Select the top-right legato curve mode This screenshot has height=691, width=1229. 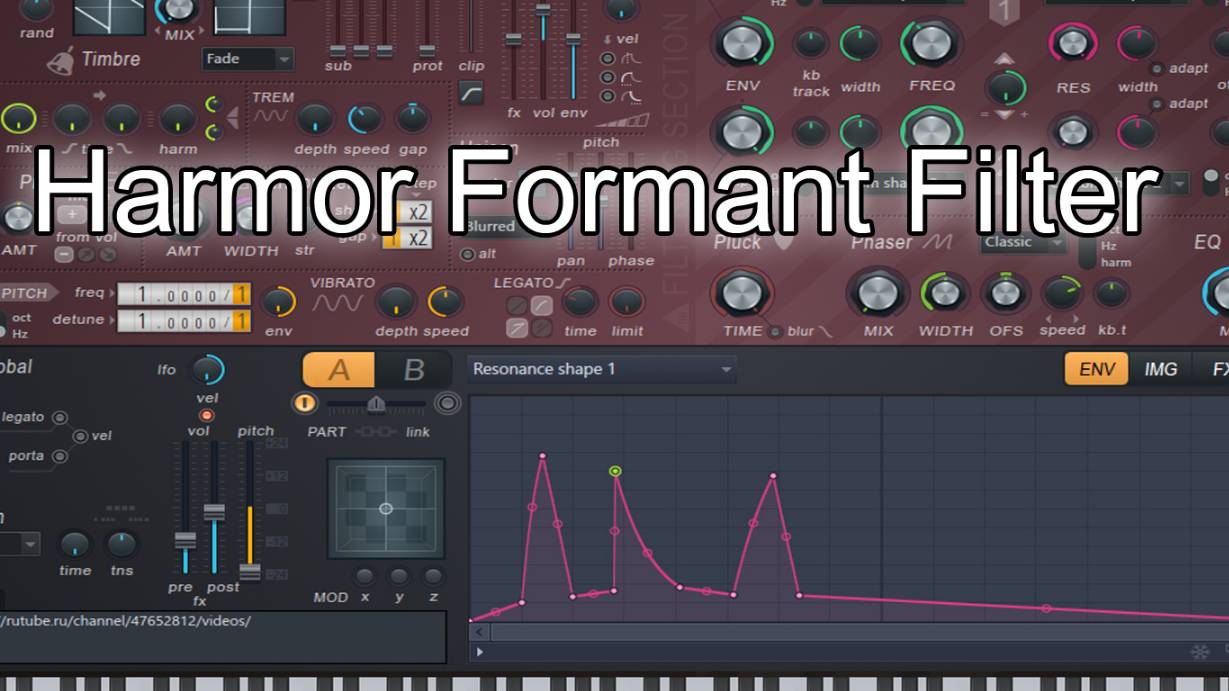(541, 306)
